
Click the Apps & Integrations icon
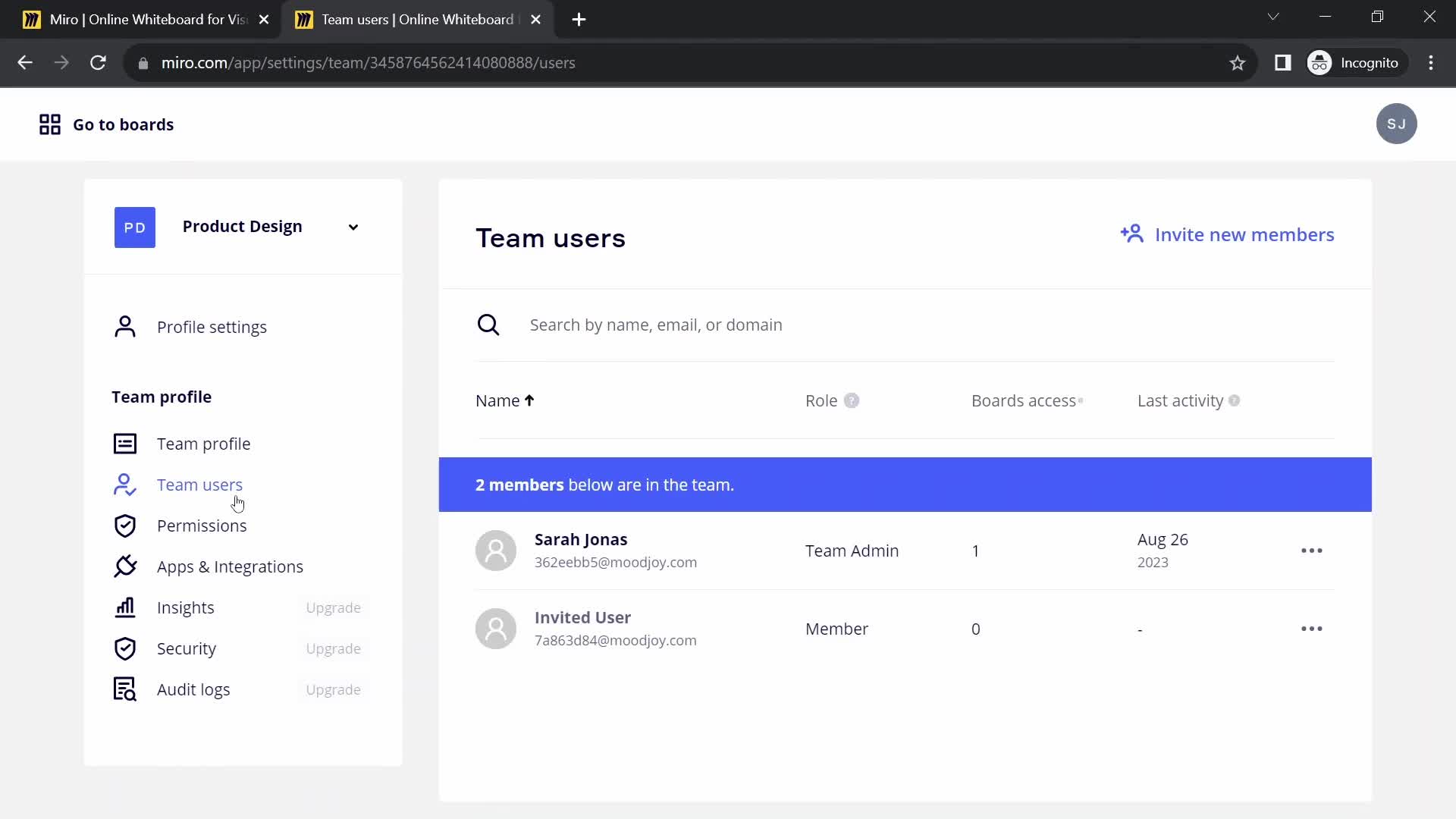tap(125, 566)
